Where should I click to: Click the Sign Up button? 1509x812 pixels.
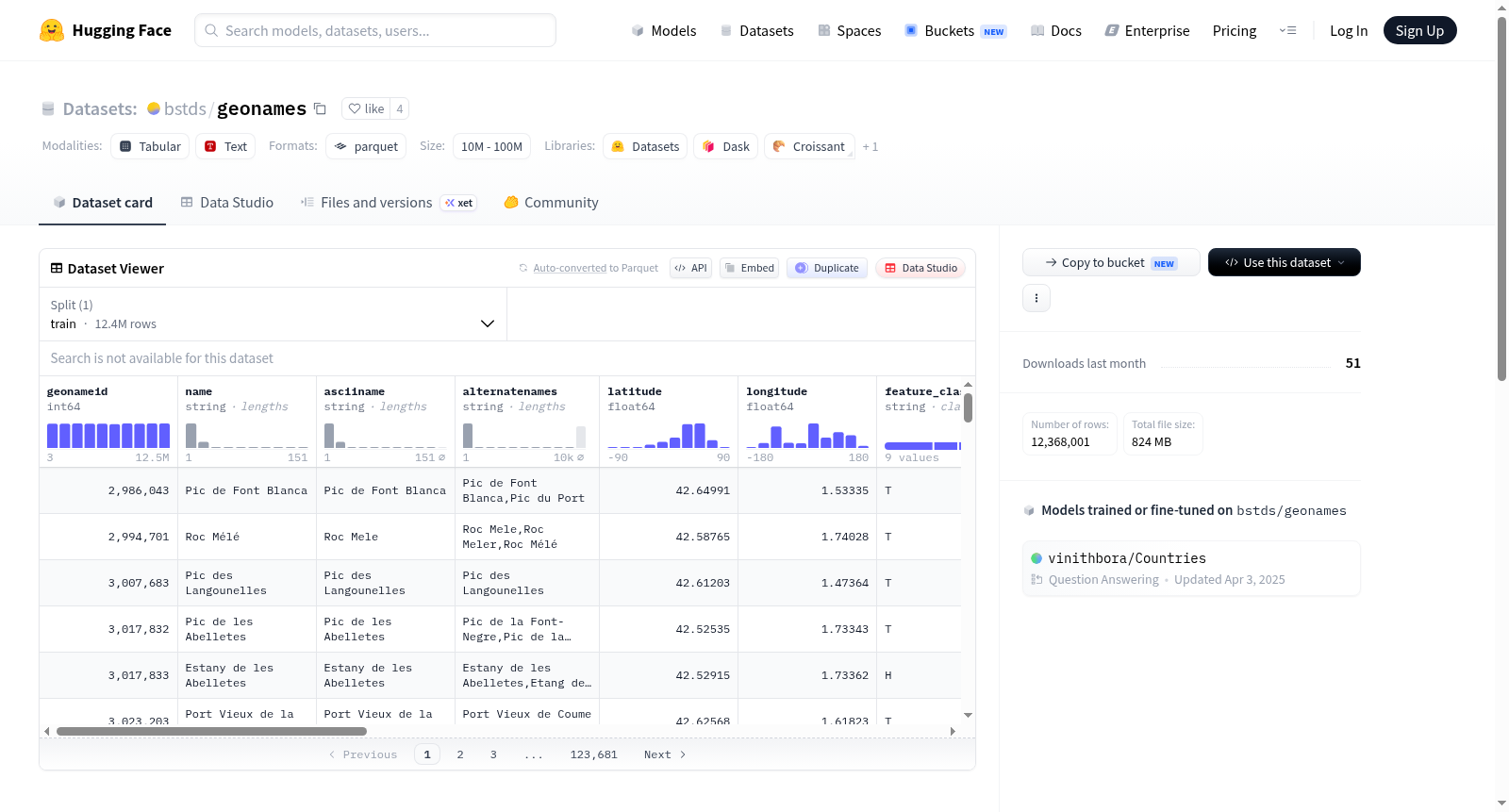(1419, 30)
